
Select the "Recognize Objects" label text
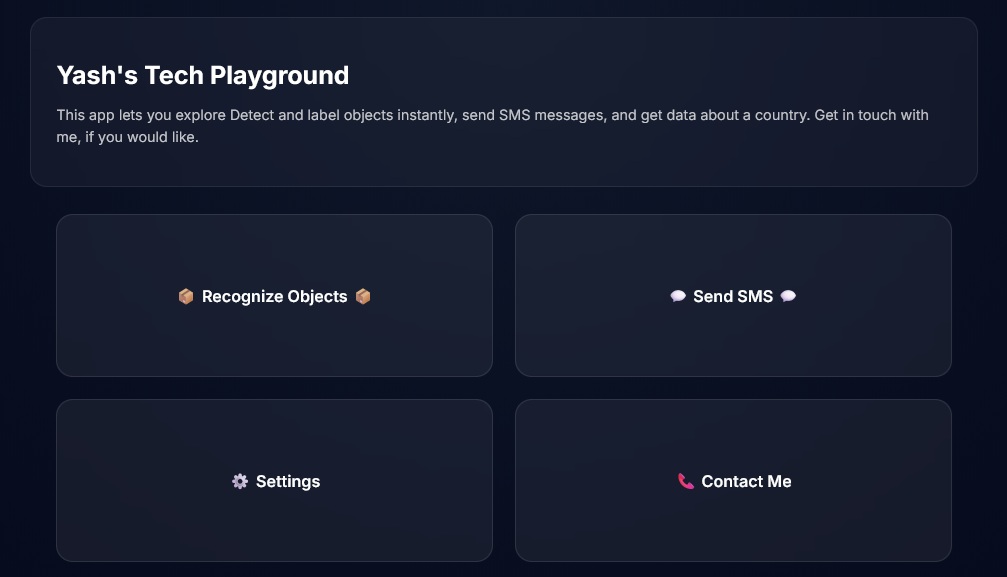274,297
